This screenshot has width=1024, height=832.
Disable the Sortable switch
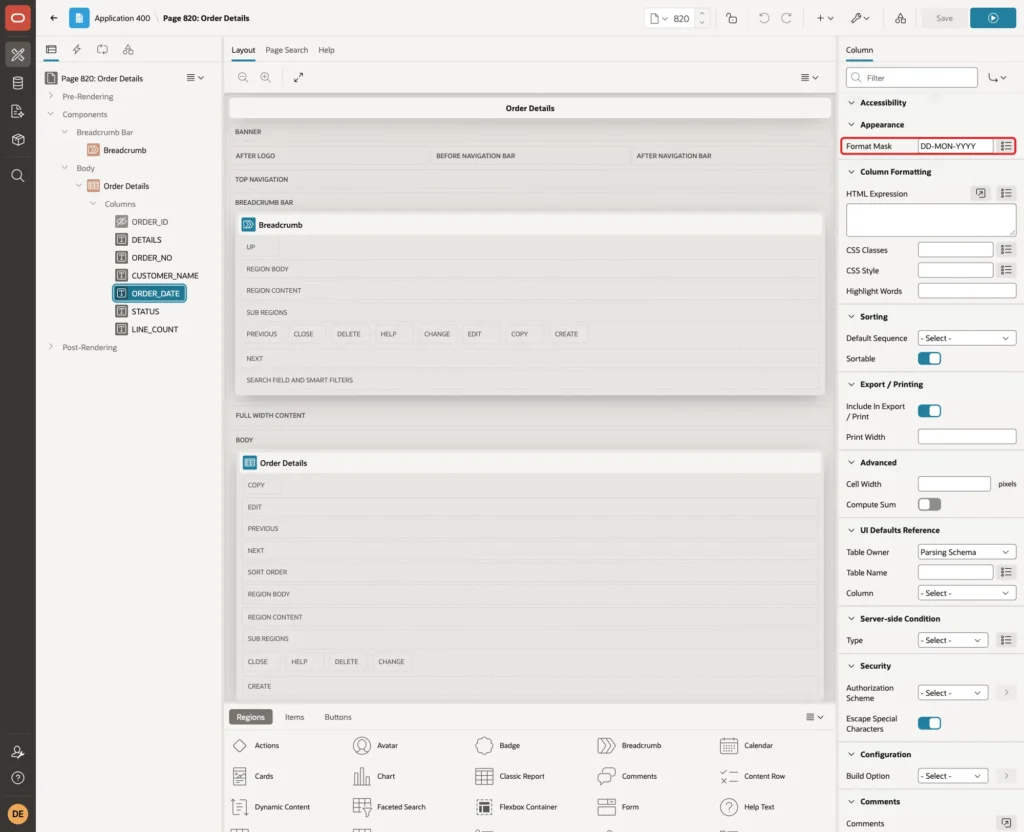point(929,359)
